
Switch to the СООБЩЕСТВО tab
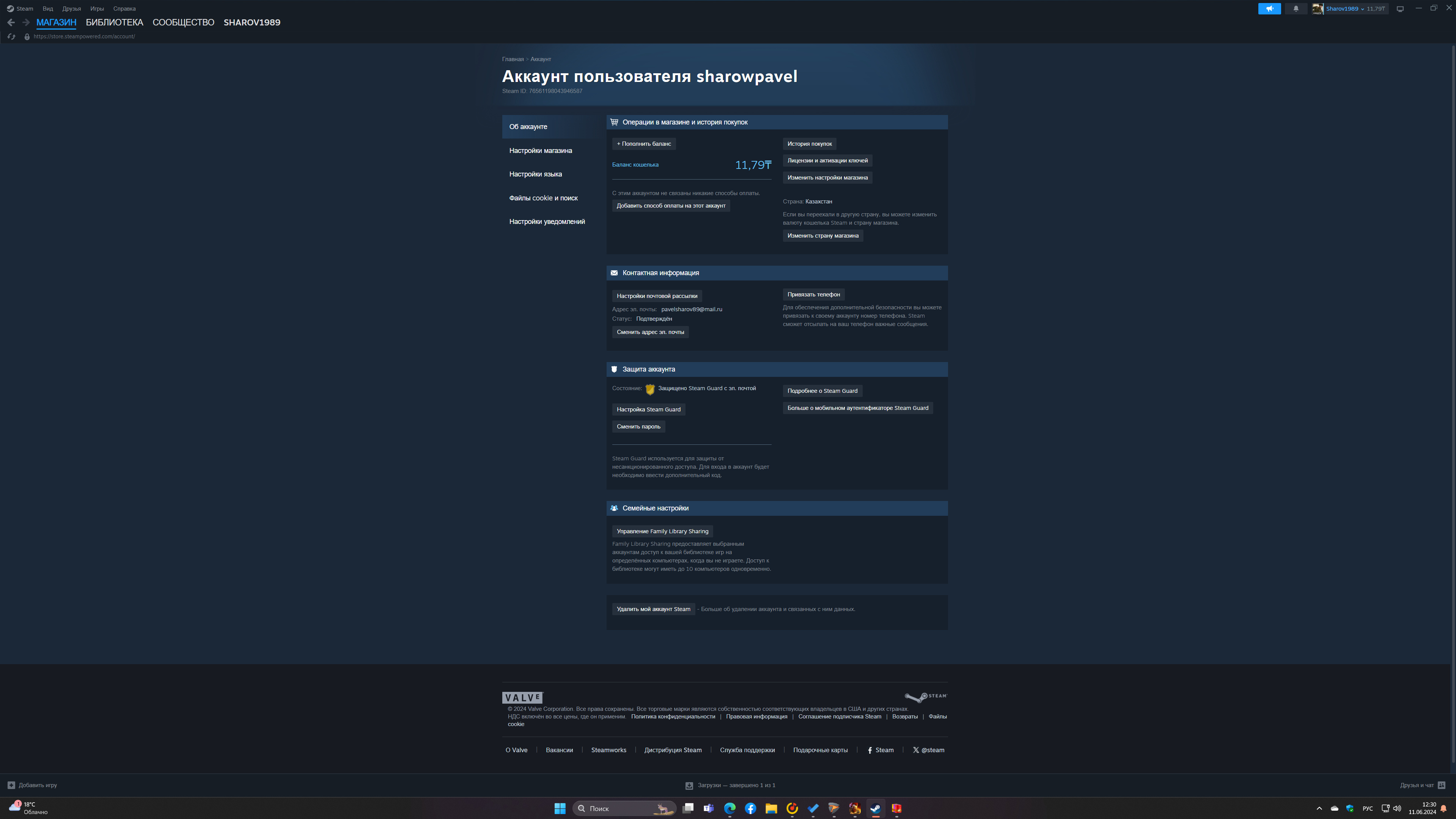click(x=184, y=23)
